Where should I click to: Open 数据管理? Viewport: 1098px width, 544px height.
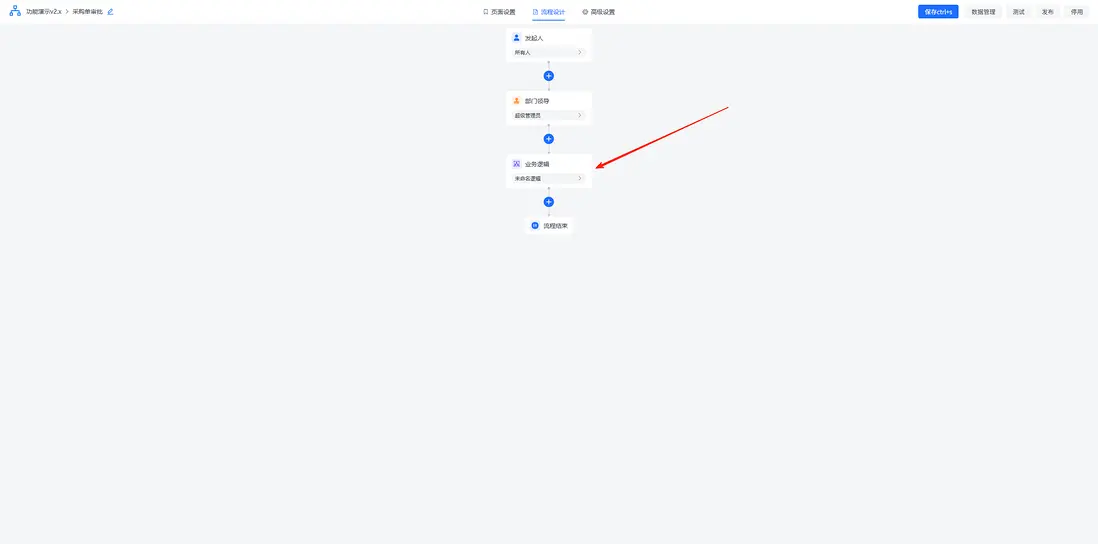tap(983, 12)
